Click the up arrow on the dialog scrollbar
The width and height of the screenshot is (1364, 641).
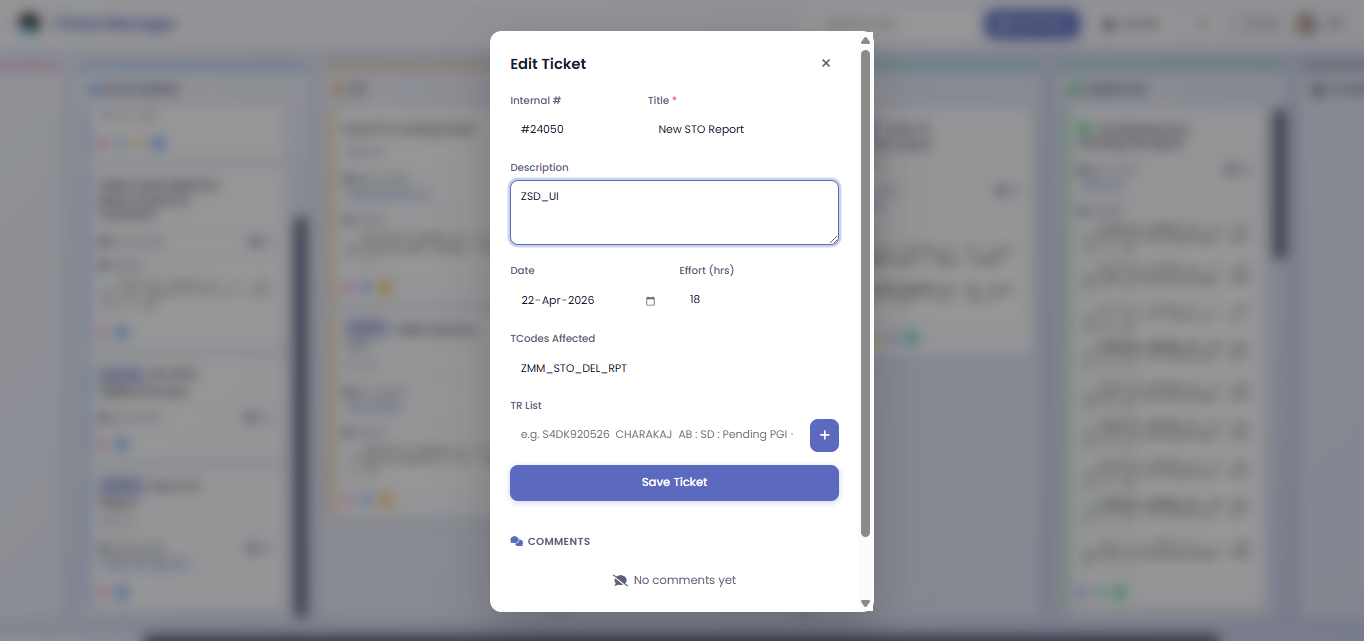click(x=866, y=40)
